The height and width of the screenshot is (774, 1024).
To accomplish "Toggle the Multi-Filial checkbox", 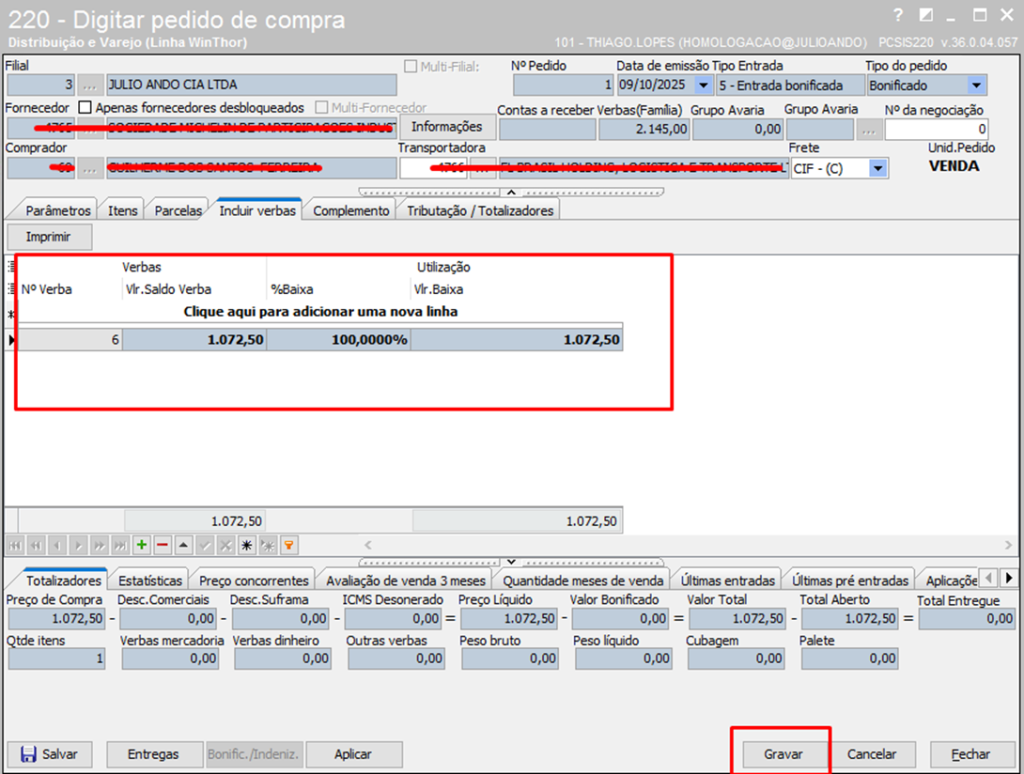I will point(410,66).
